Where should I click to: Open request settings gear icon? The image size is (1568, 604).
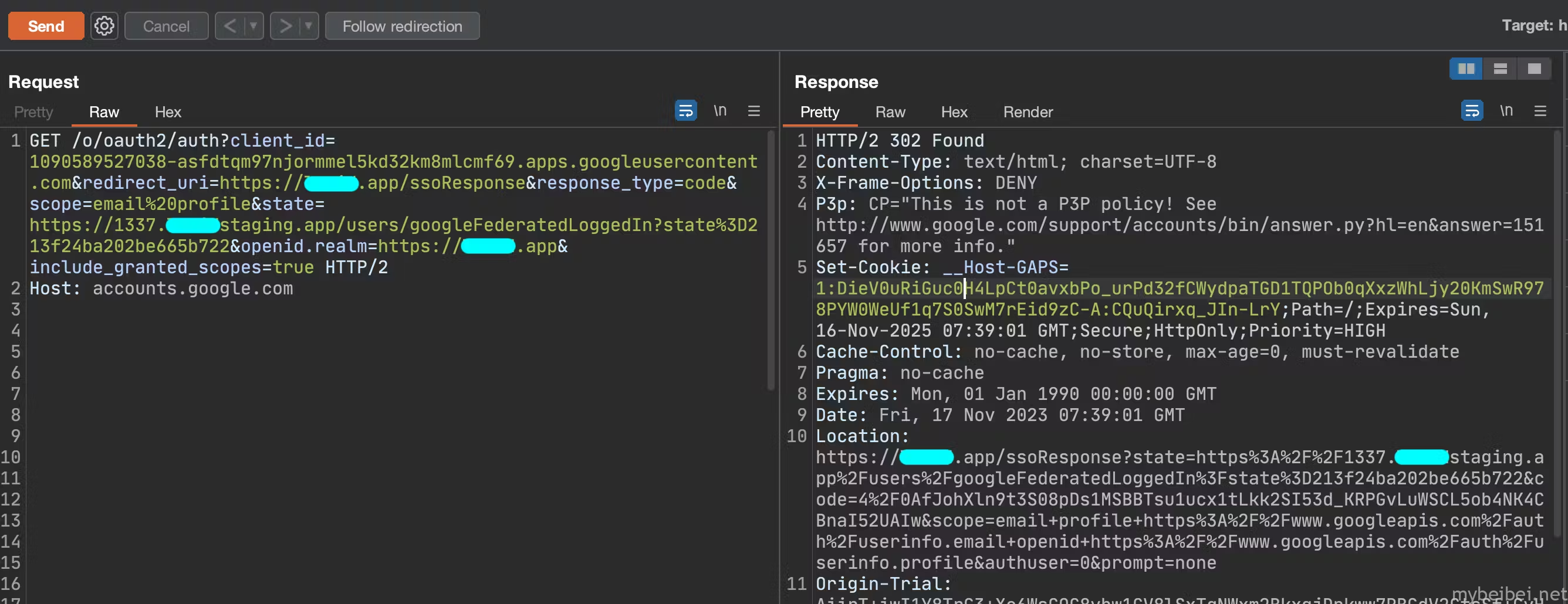click(x=104, y=26)
